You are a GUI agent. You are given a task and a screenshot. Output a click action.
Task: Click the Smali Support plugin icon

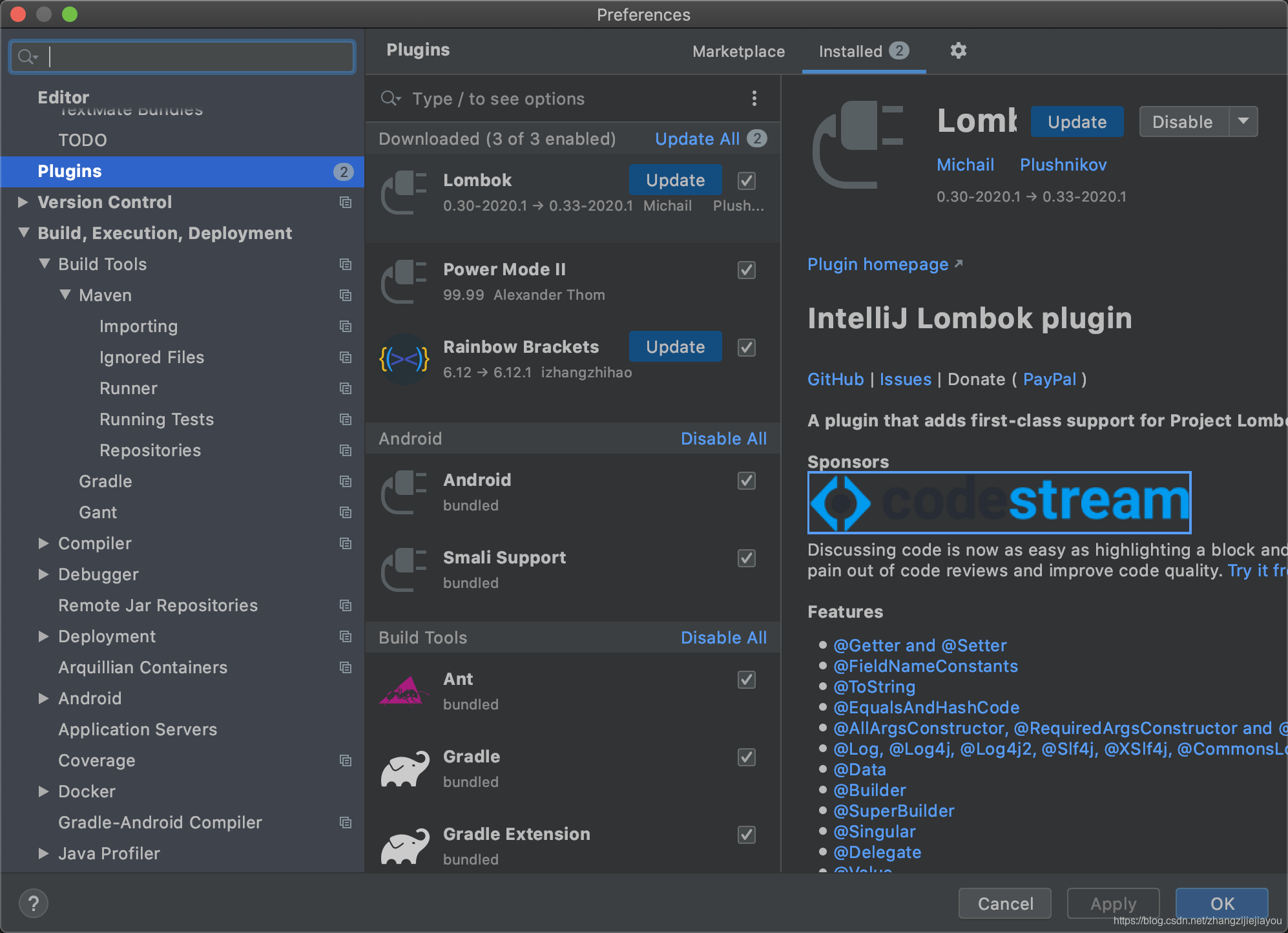tap(404, 569)
